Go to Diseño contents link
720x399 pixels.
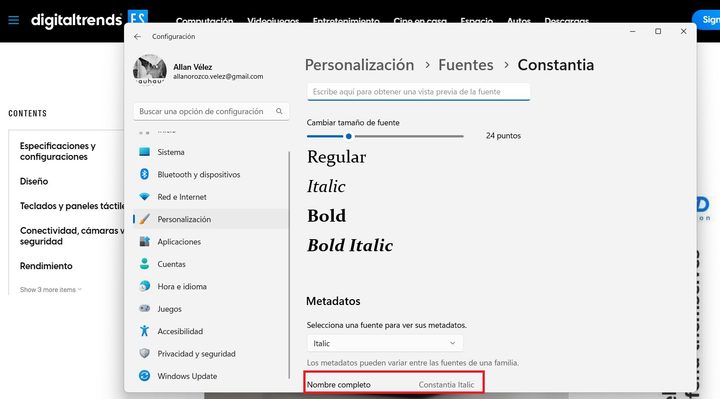click(34, 181)
